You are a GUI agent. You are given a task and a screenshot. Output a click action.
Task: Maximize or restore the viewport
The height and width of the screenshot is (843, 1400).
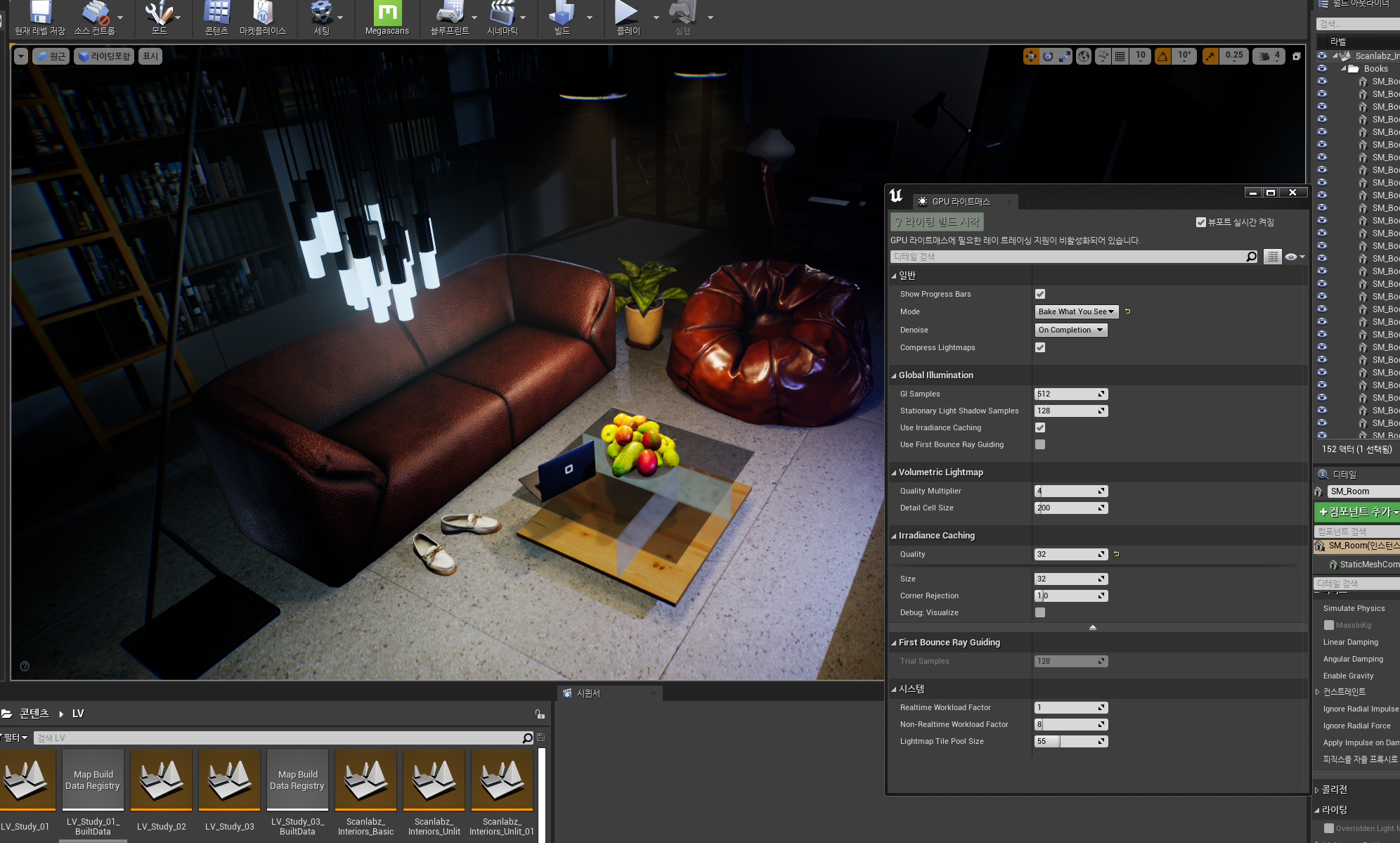(1297, 56)
